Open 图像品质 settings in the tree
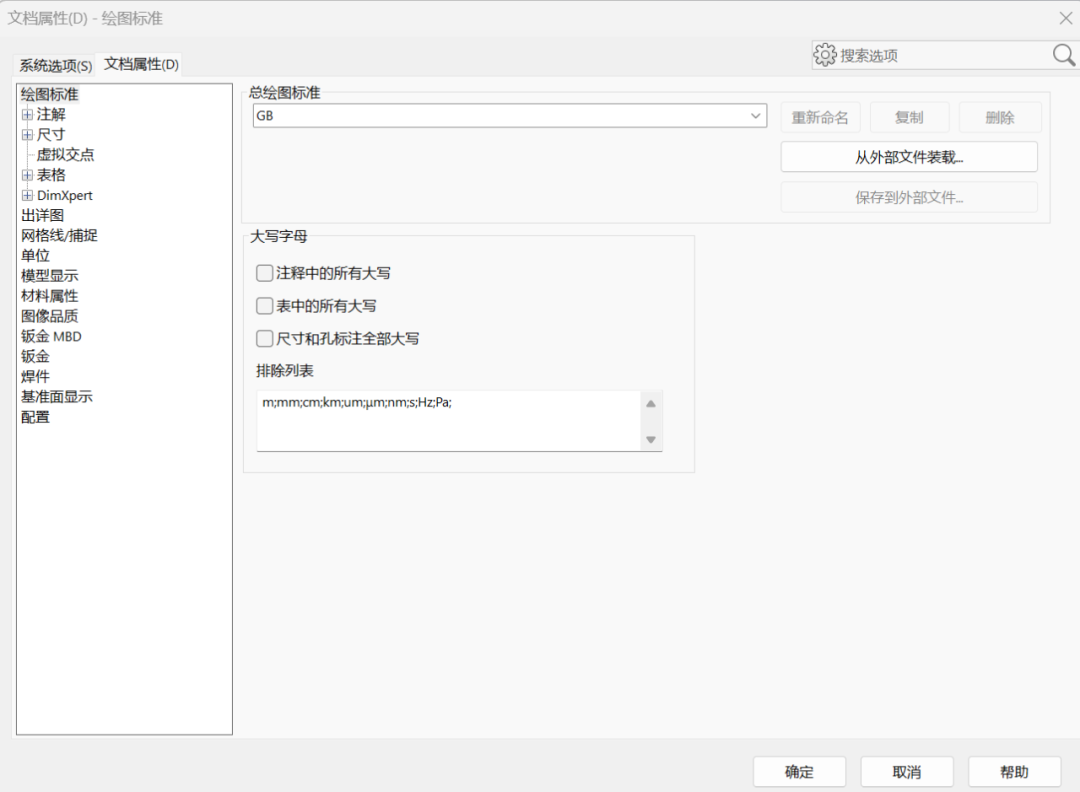The height and width of the screenshot is (792, 1080). coord(50,316)
